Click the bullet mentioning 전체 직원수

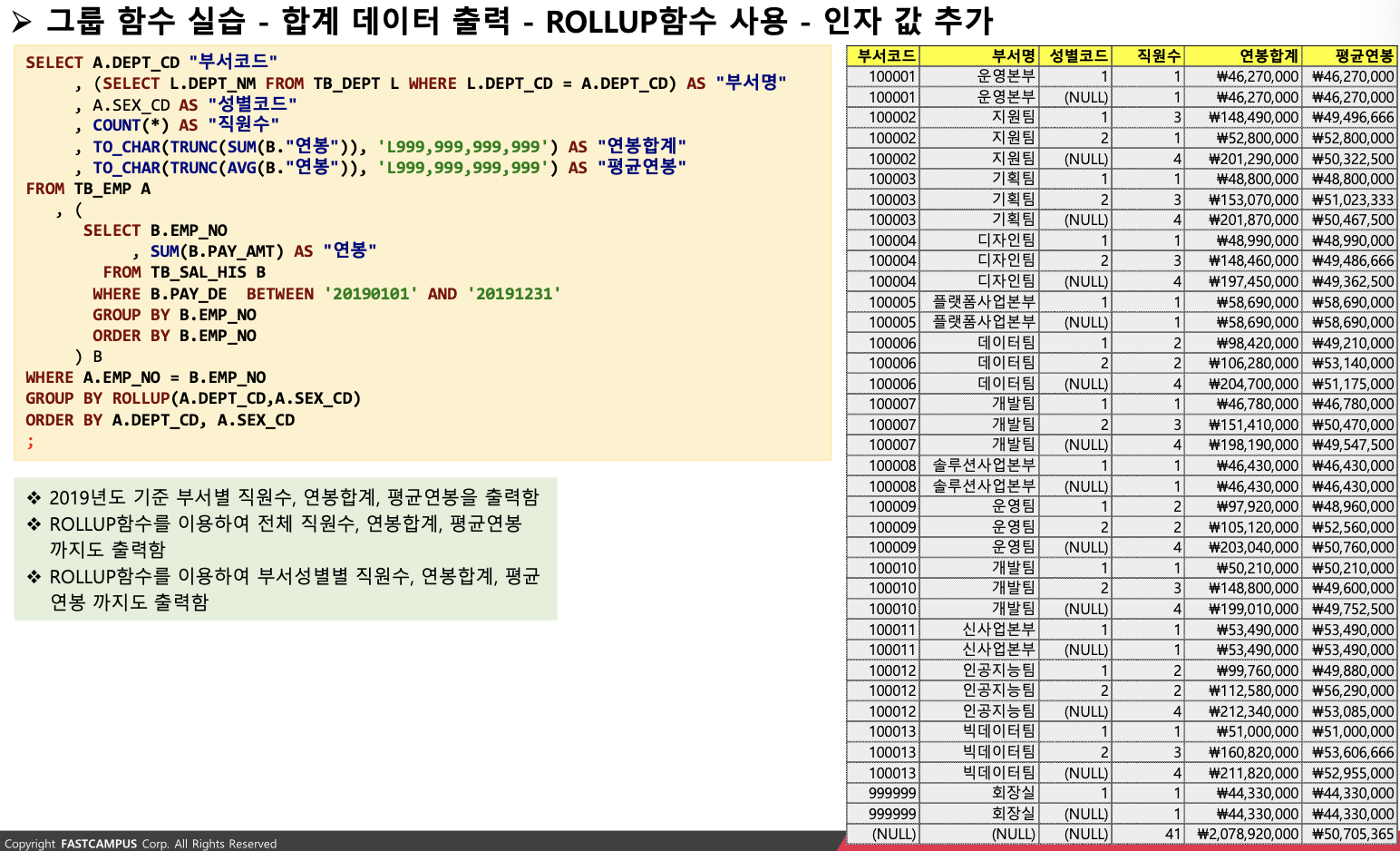(x=275, y=536)
